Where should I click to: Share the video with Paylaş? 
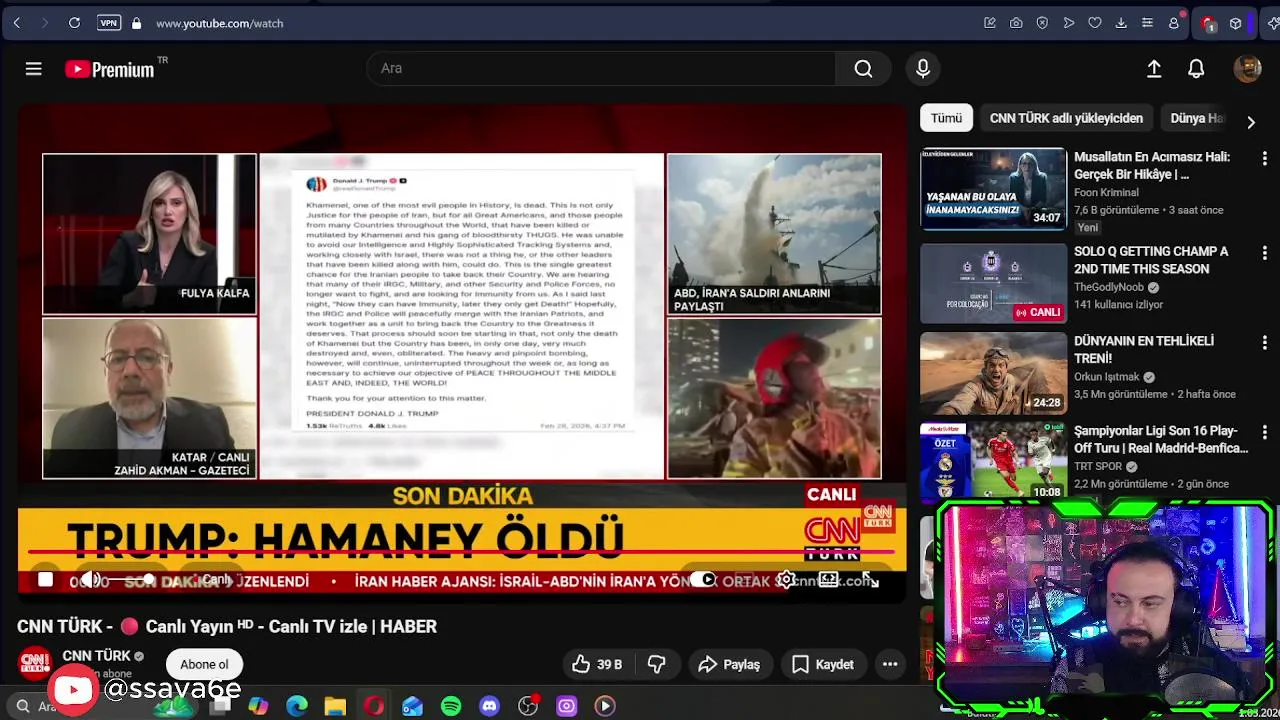pyautogui.click(x=729, y=664)
